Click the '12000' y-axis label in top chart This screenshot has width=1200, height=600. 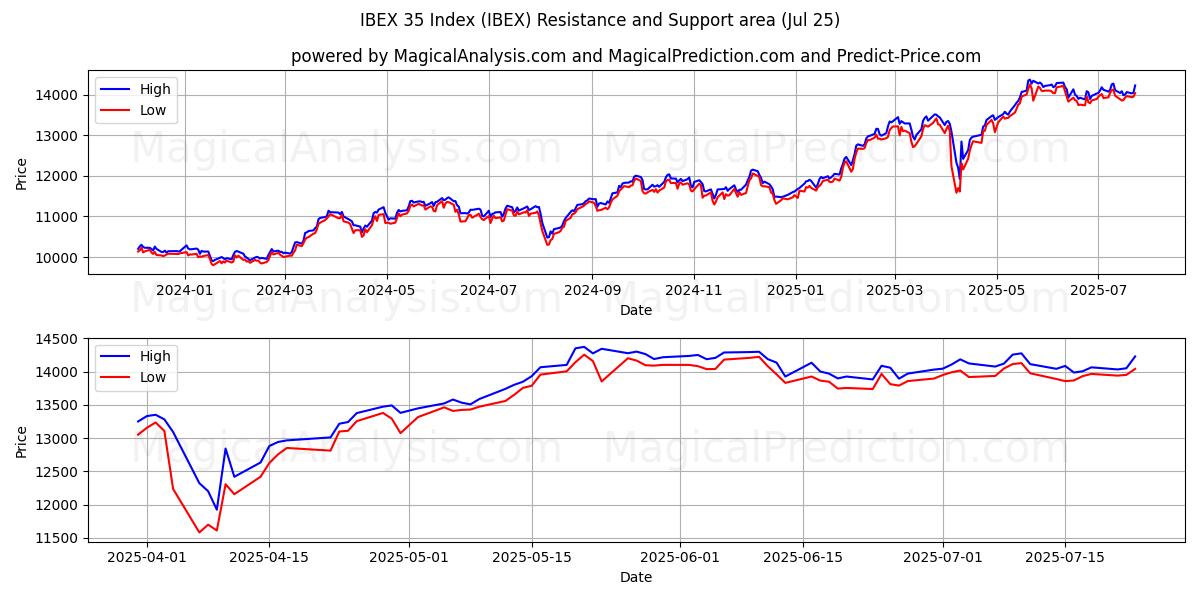click(59, 176)
